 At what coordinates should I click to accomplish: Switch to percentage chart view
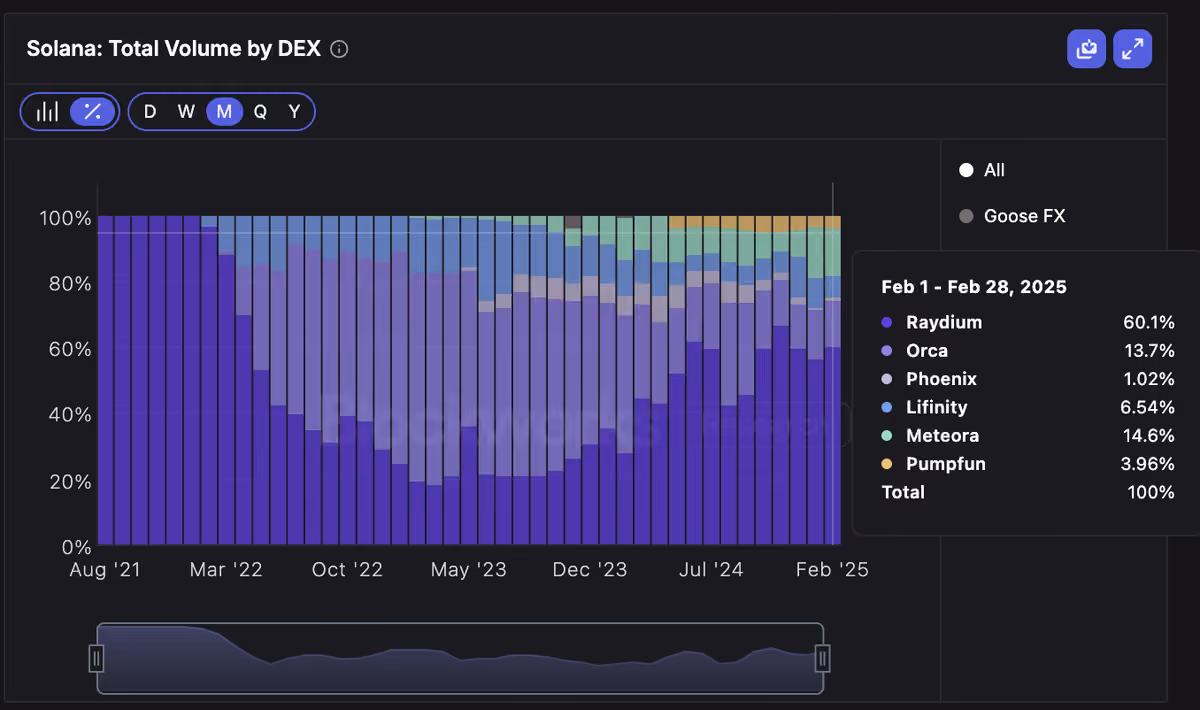[x=92, y=111]
